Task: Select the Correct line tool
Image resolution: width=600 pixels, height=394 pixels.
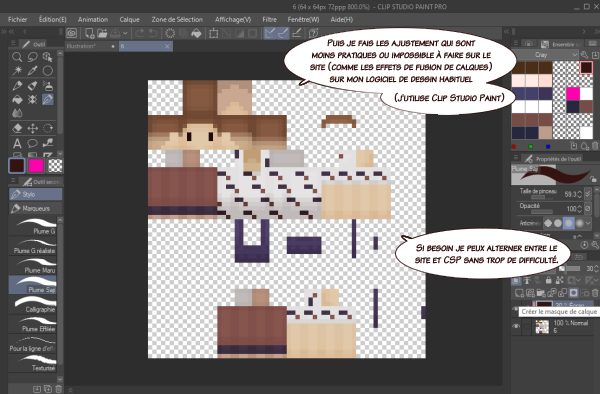Action: pyautogui.click(x=47, y=143)
